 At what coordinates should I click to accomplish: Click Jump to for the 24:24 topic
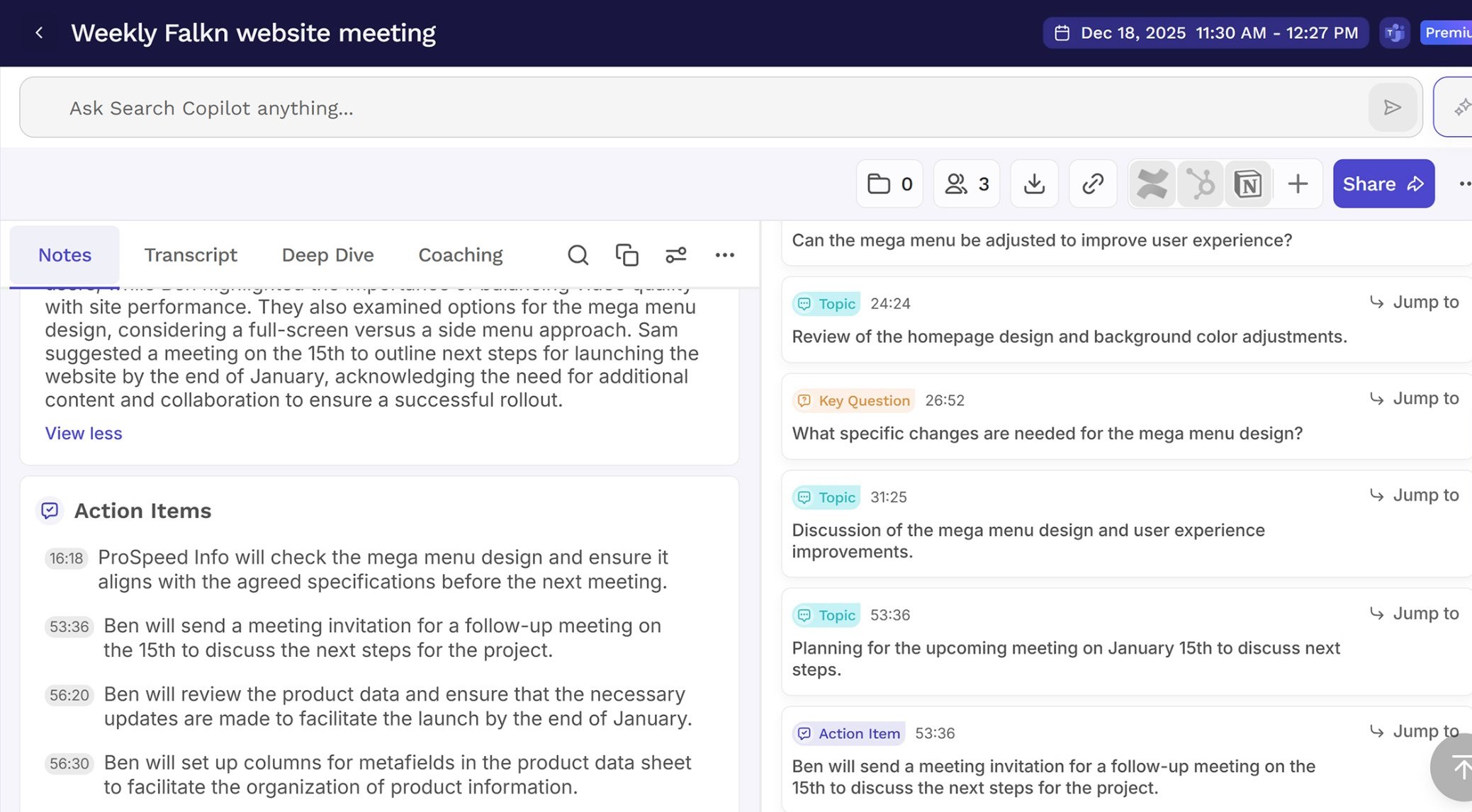pyautogui.click(x=1415, y=302)
